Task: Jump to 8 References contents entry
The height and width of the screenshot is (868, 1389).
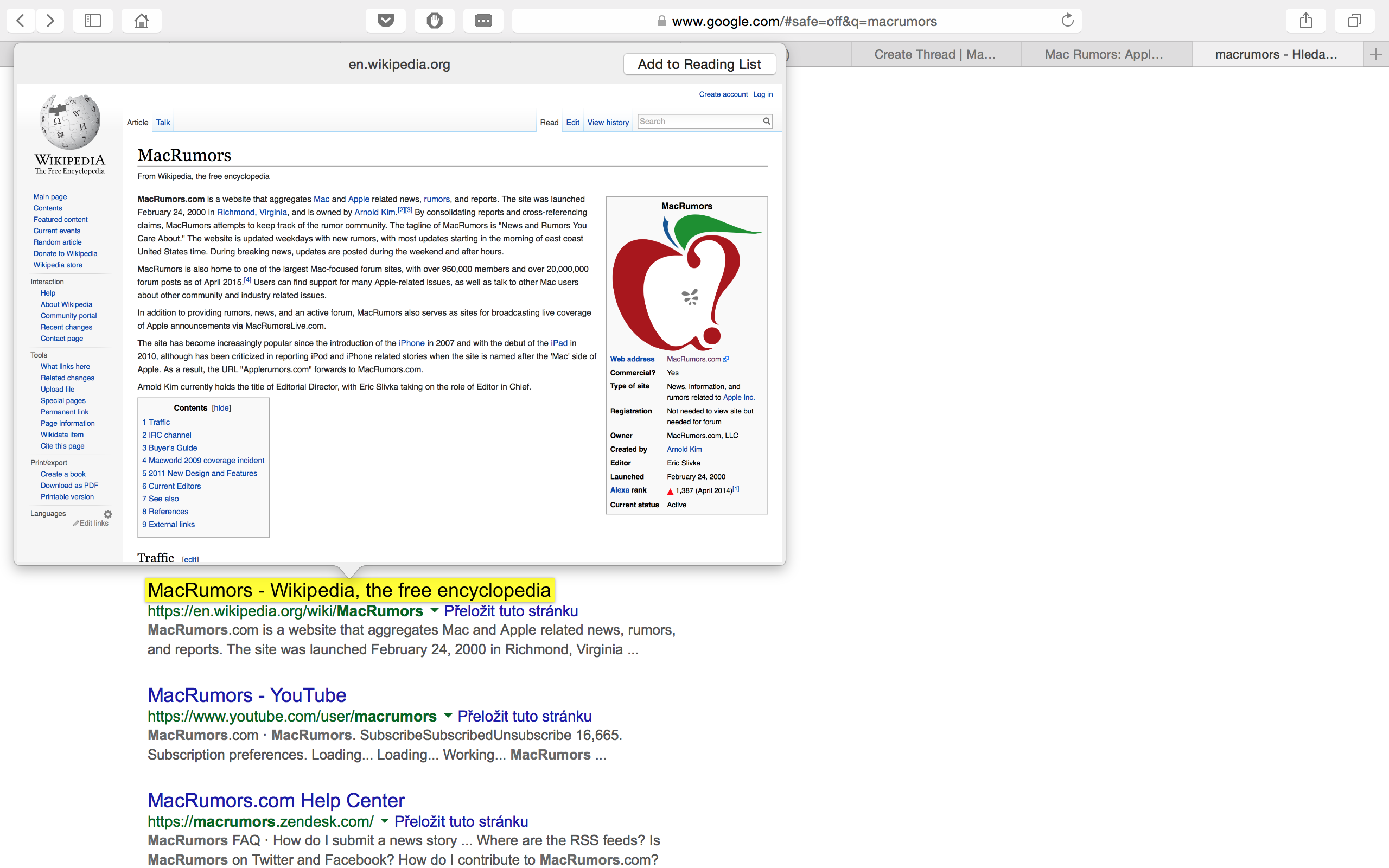Action: [x=165, y=512]
